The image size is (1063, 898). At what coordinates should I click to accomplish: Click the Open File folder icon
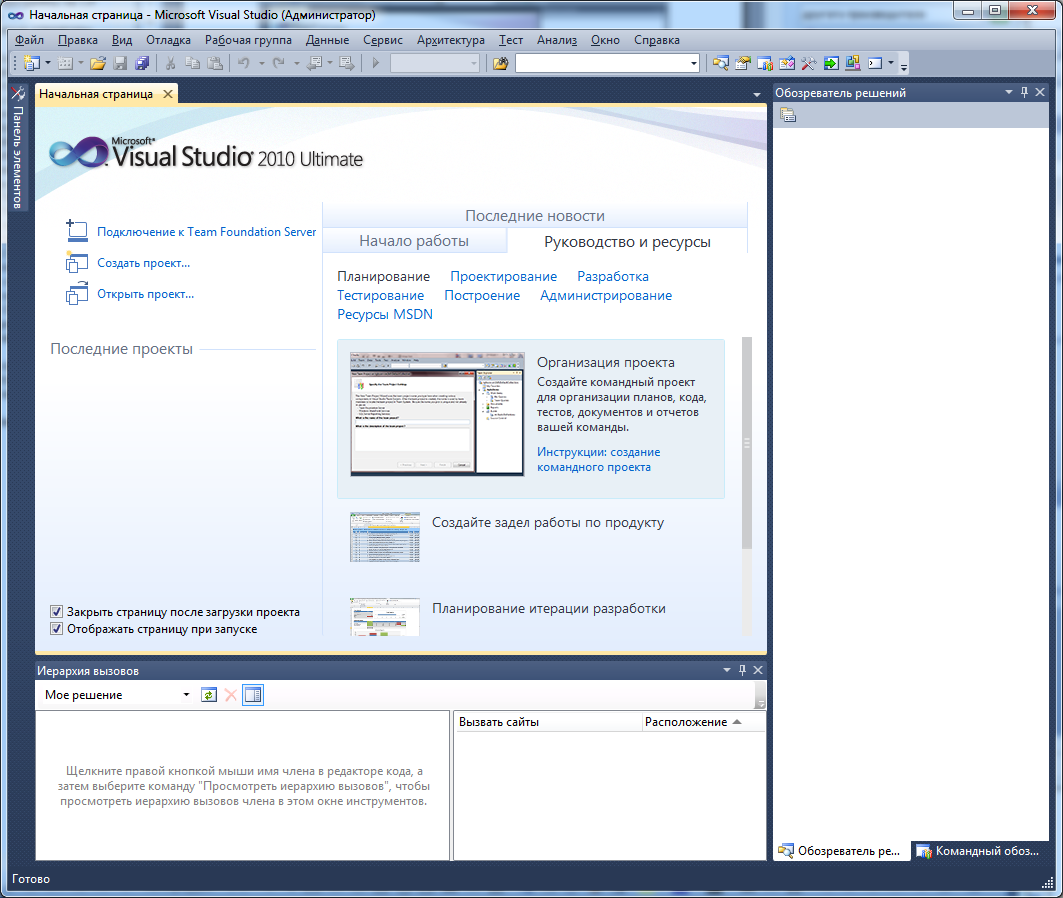click(98, 63)
